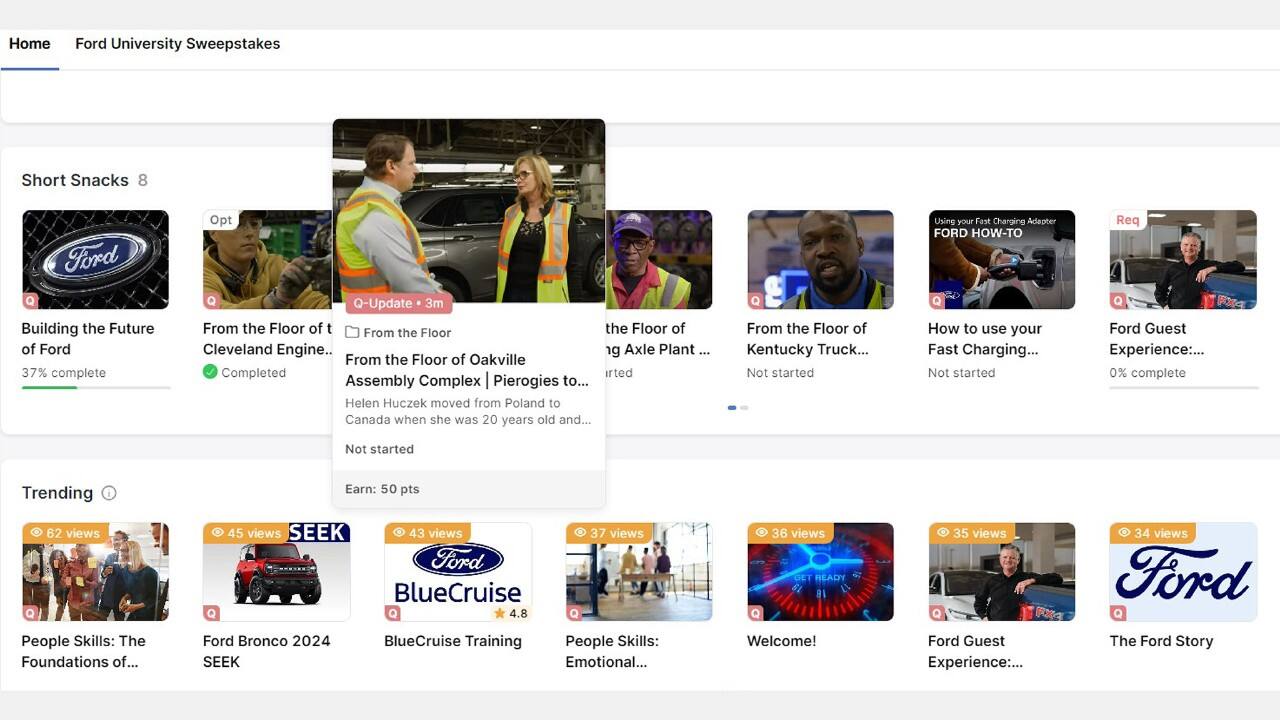Open trending Ford Guest Experience thumbnail
The image size is (1280, 720).
pyautogui.click(x=1002, y=572)
